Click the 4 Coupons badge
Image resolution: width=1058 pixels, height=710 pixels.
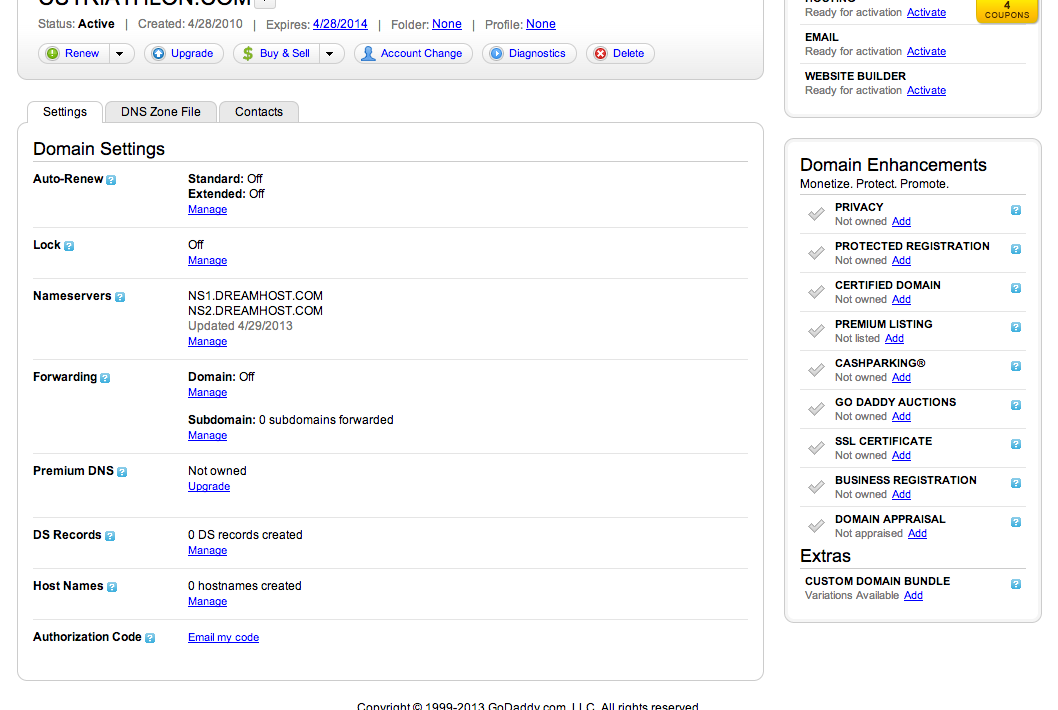[x=1006, y=9]
